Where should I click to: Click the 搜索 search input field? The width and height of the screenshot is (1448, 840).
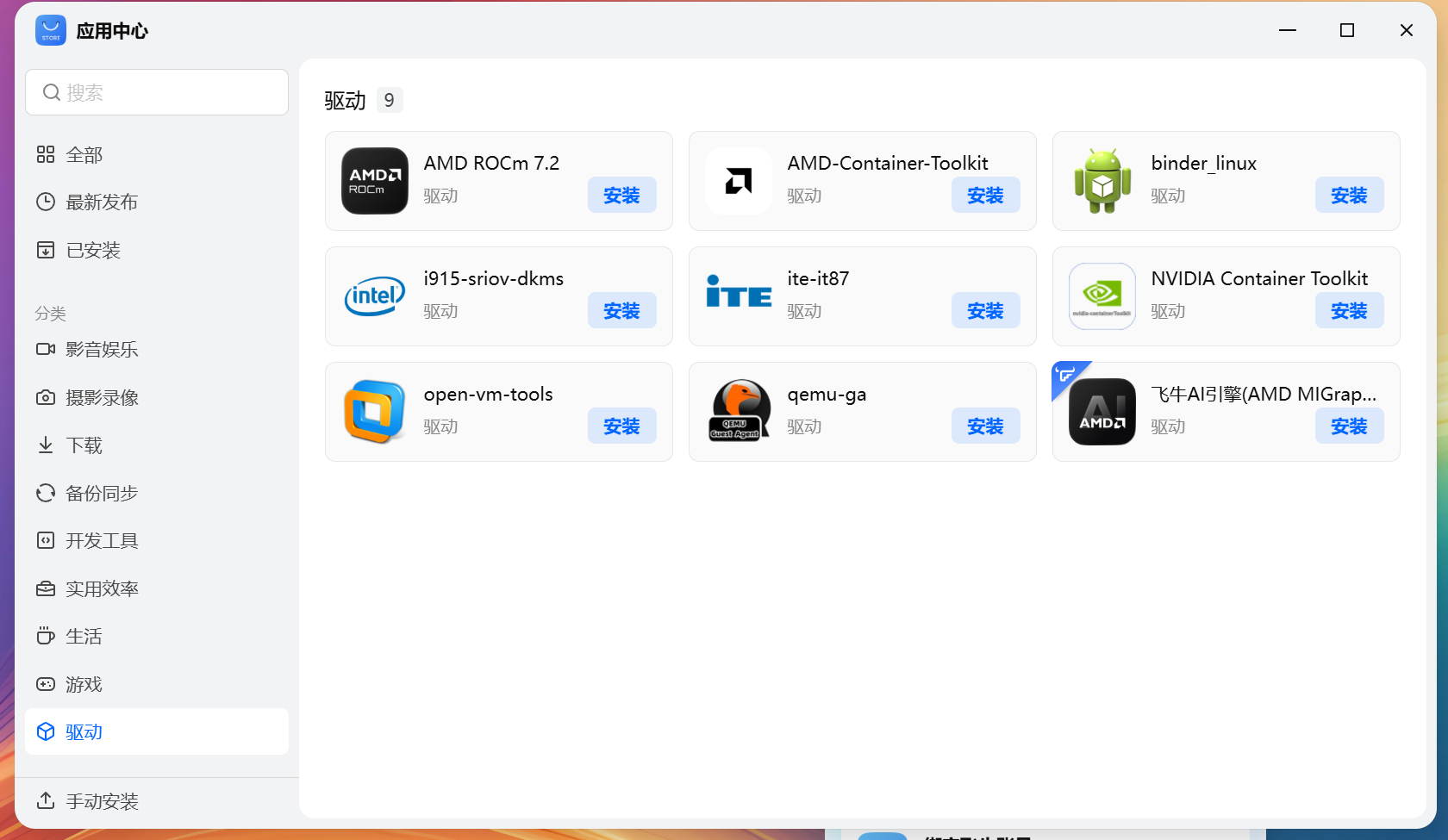pyautogui.click(x=156, y=92)
